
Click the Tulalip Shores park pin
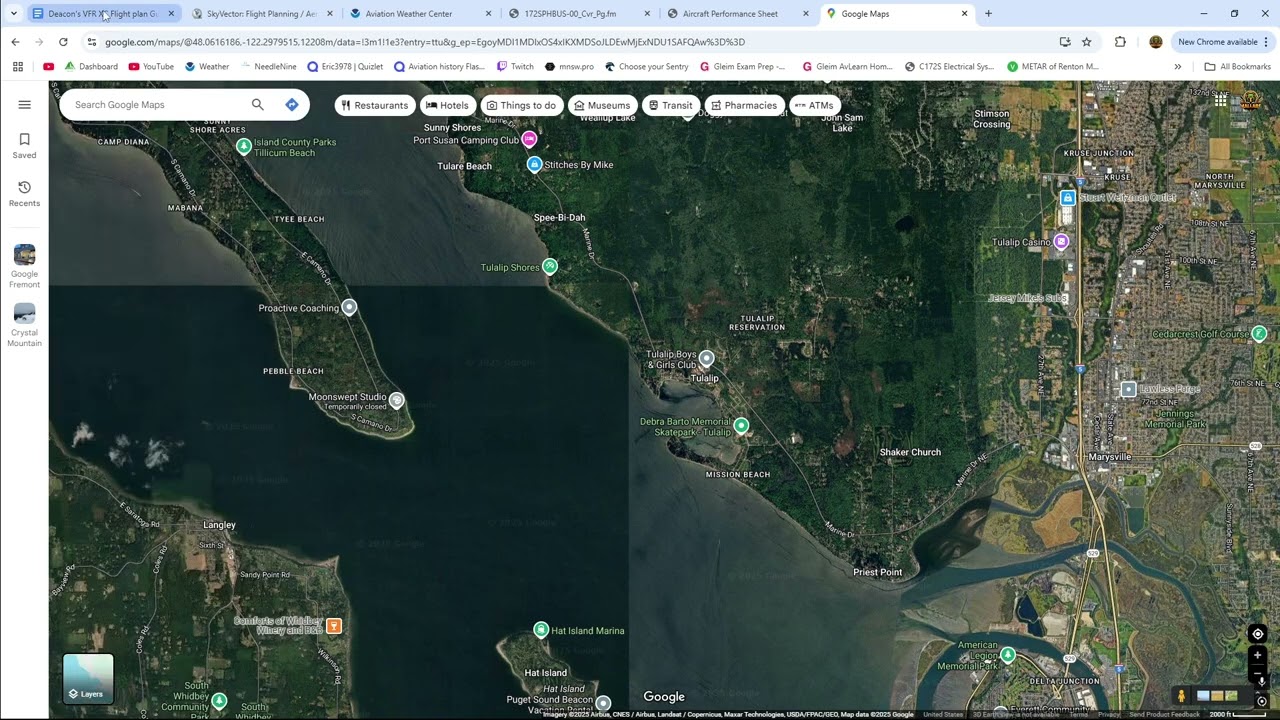(550, 266)
